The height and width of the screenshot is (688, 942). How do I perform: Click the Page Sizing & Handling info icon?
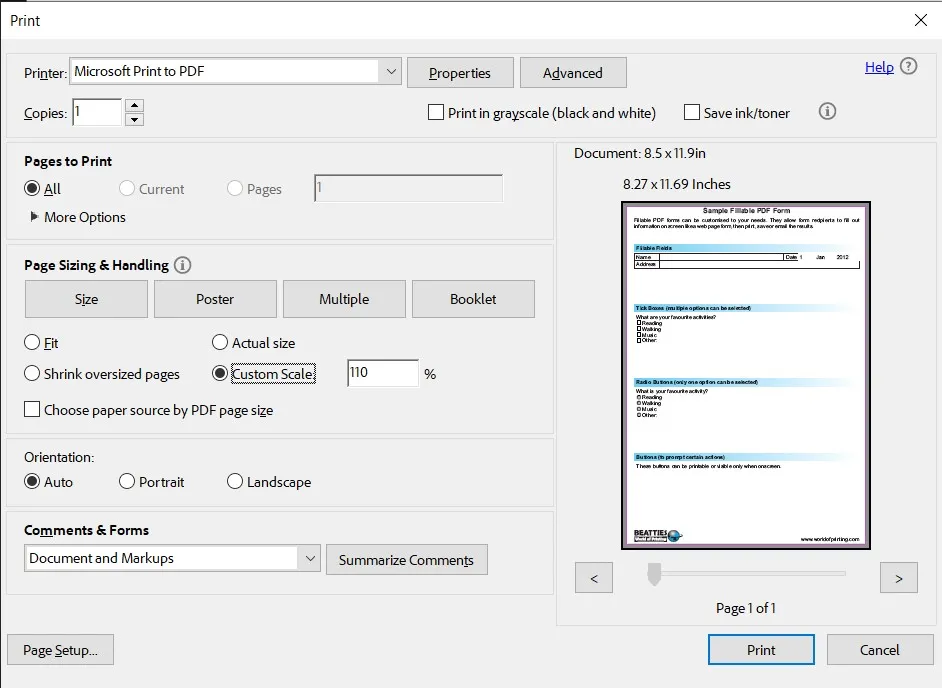click(x=182, y=265)
